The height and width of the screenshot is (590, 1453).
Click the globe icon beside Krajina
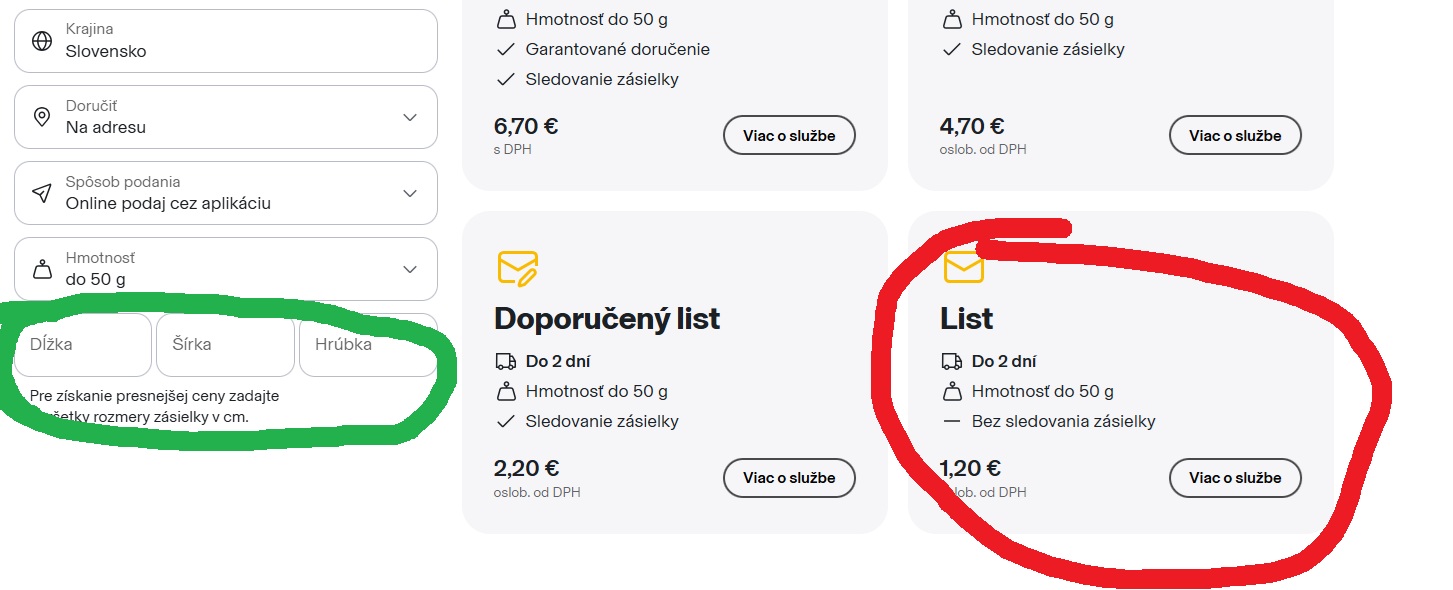pyautogui.click(x=42, y=41)
